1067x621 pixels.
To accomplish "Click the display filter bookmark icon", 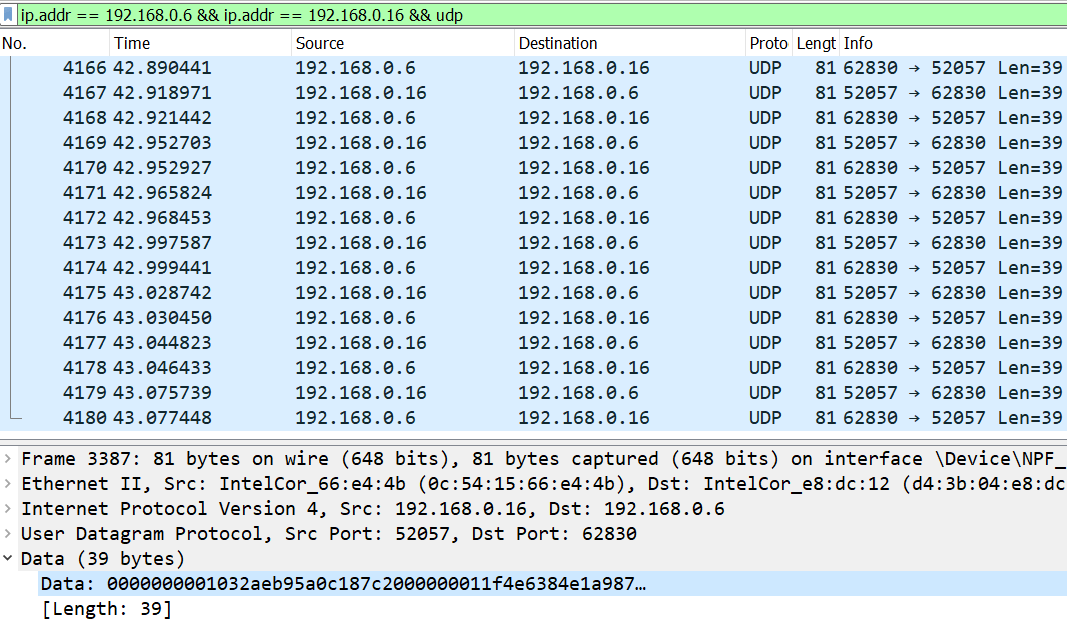I will [9, 15].
